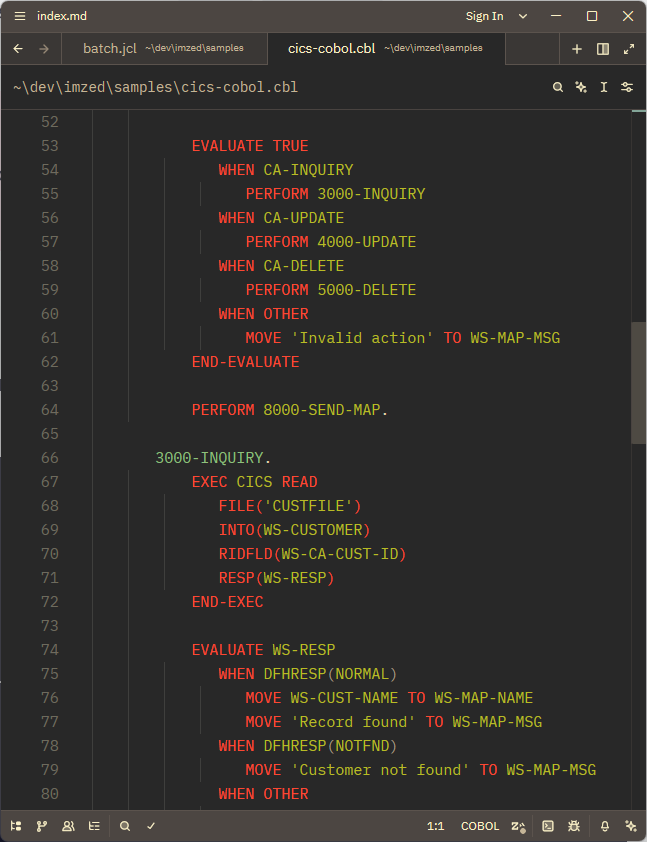The width and height of the screenshot is (647, 842).
Task: Switch to the cics-cobol.cbl tab
Action: coord(386,49)
